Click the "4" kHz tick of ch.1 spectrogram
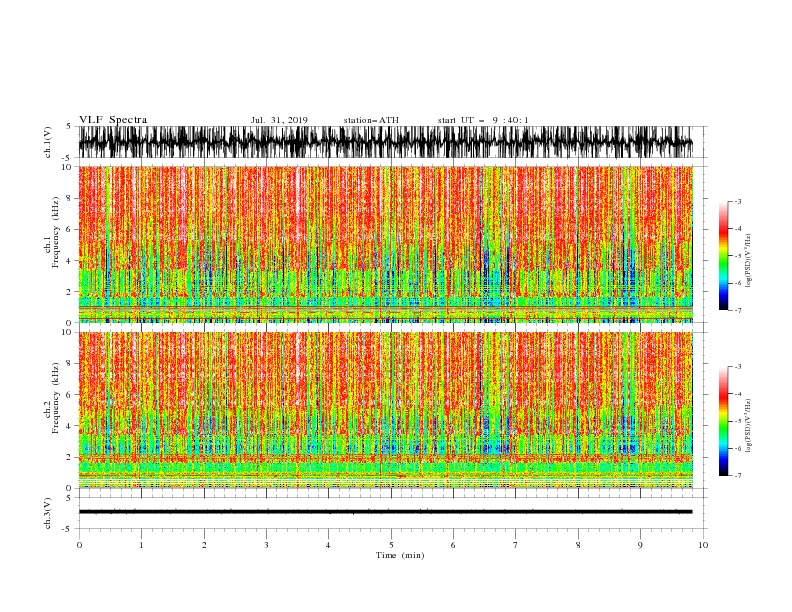Viewport: 792px width, 612px height. click(x=70, y=261)
